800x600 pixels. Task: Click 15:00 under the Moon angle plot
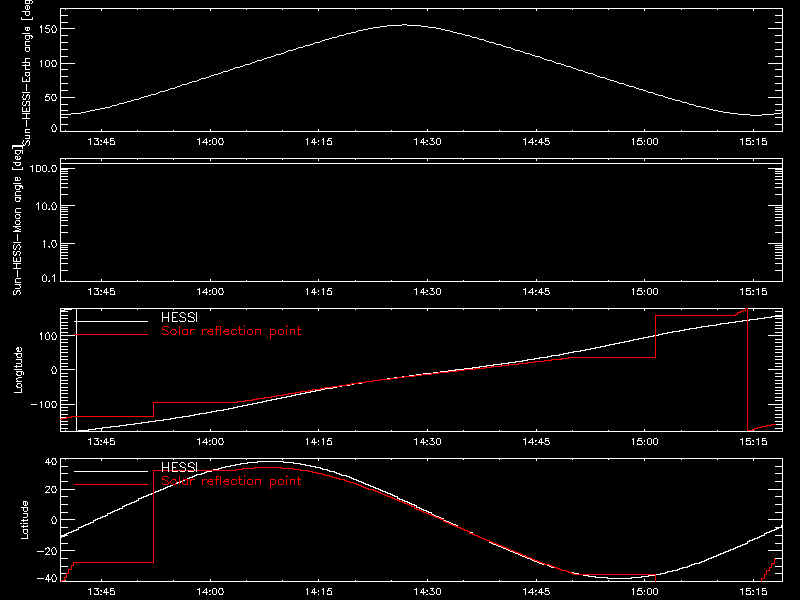tap(644, 292)
